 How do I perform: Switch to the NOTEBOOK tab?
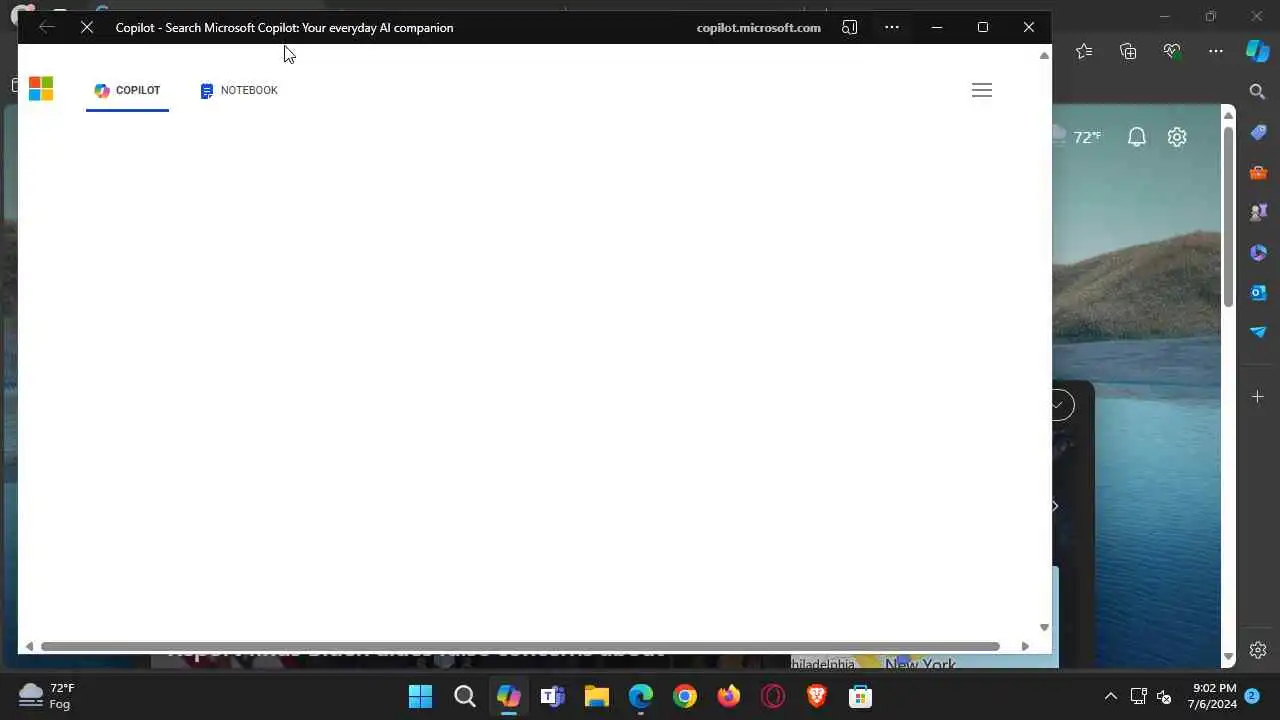tap(239, 90)
